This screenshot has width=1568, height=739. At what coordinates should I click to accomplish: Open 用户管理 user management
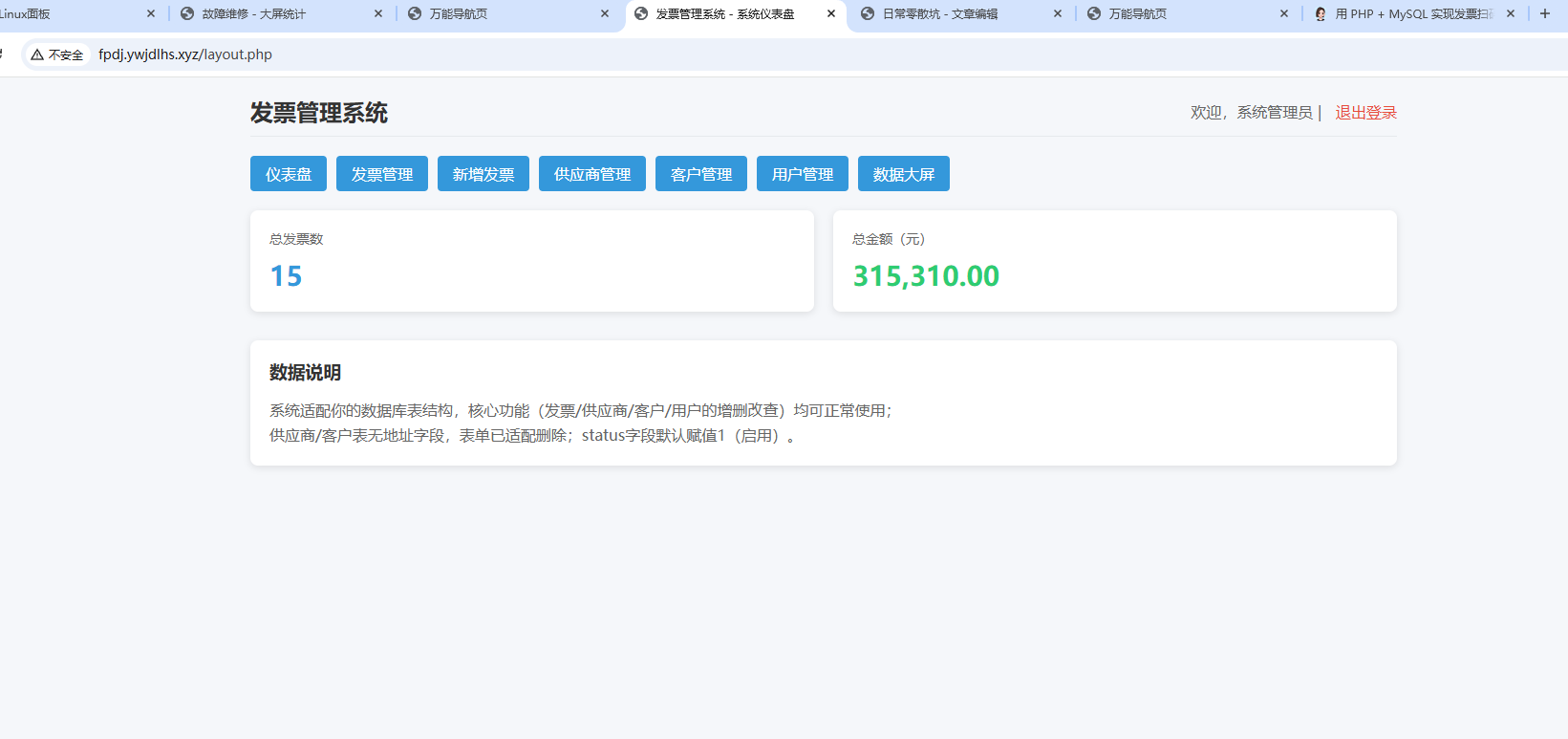tap(803, 174)
